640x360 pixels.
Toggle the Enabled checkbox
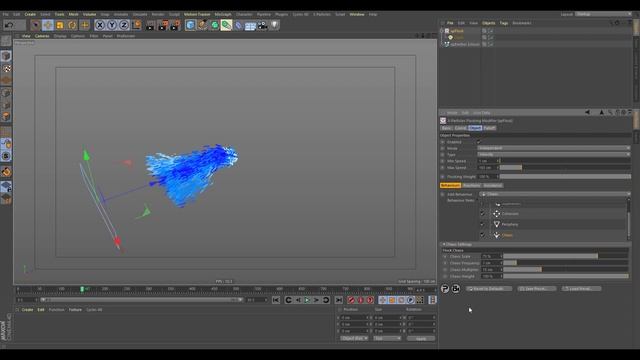coord(479,142)
